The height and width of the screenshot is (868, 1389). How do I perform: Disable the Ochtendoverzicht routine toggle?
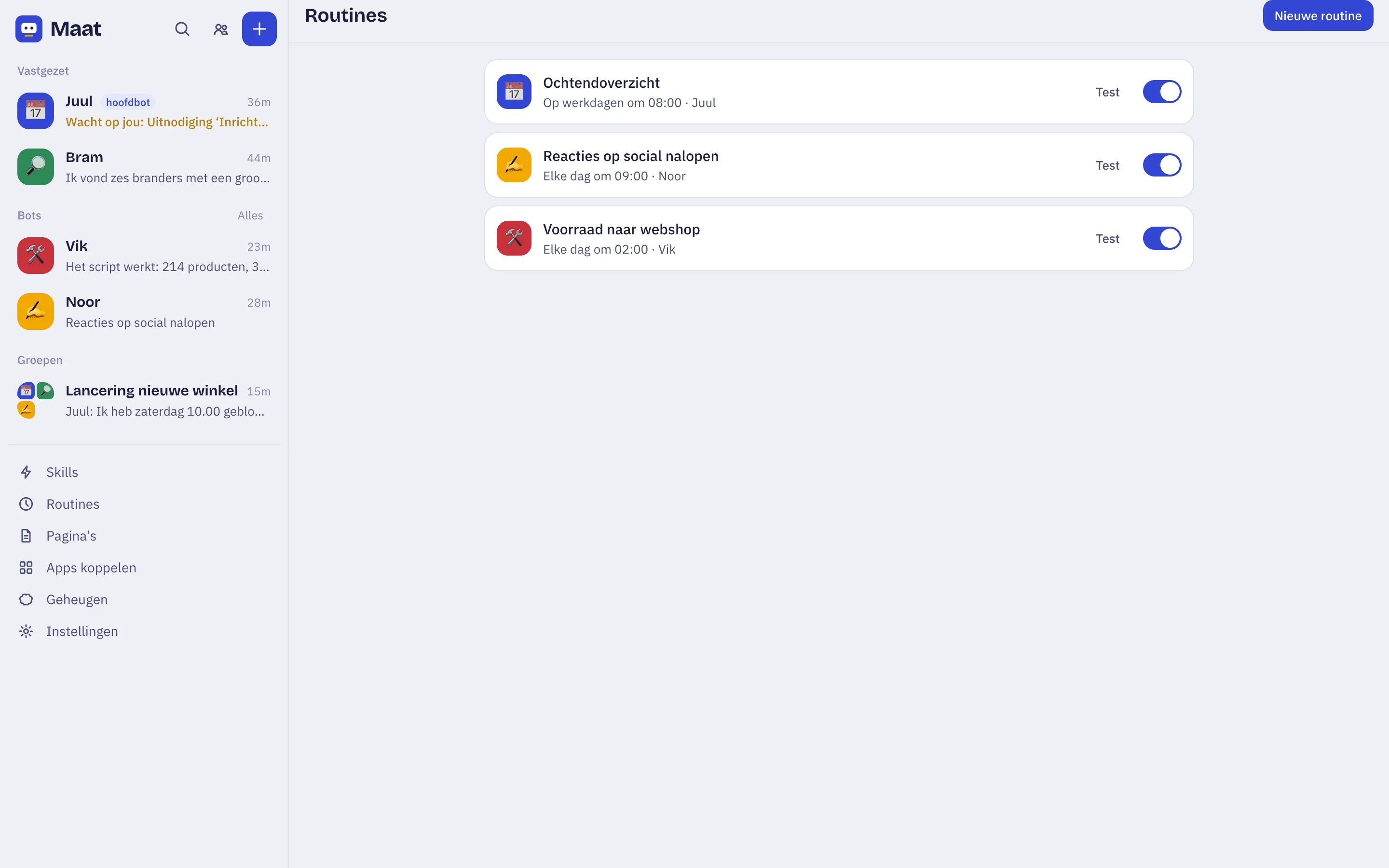coord(1162,91)
